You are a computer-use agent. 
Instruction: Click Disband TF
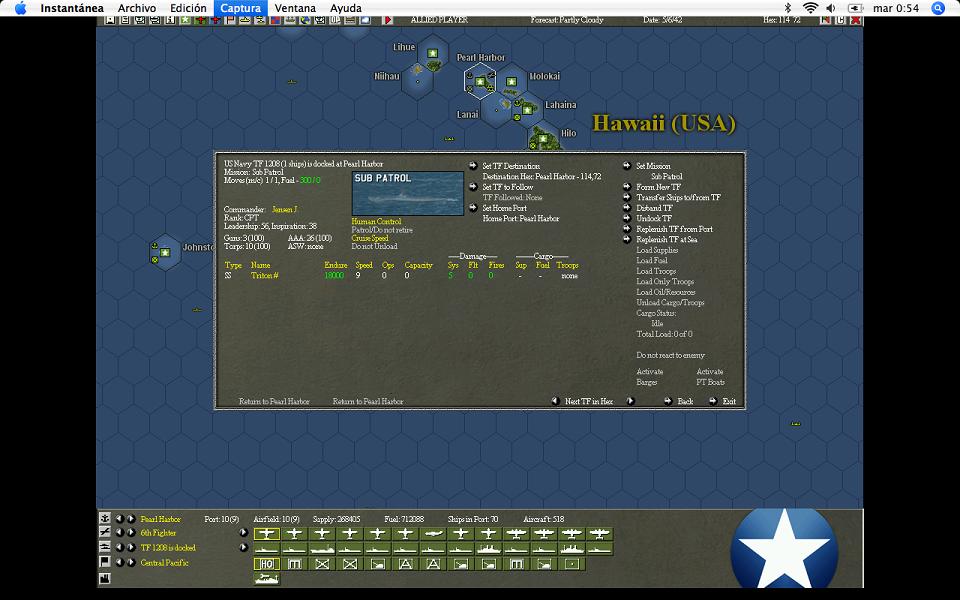coord(654,208)
